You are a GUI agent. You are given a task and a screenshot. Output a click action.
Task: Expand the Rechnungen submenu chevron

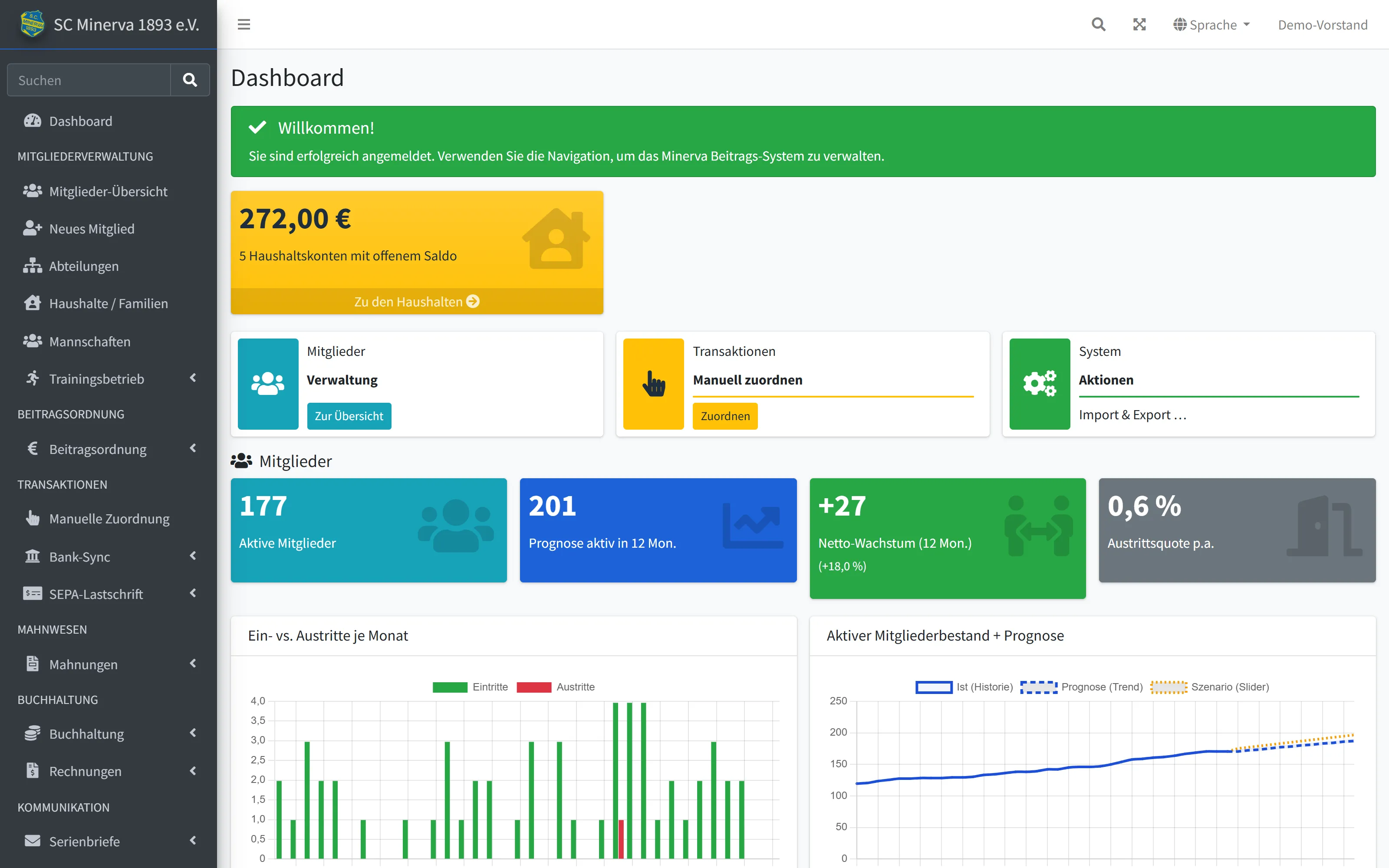click(x=194, y=770)
